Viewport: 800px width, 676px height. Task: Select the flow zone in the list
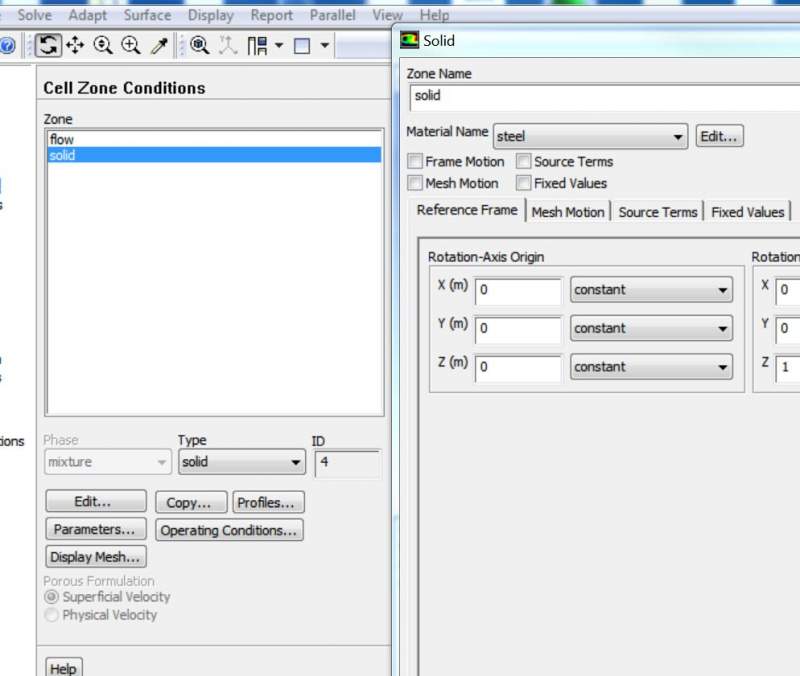pyautogui.click(x=214, y=139)
